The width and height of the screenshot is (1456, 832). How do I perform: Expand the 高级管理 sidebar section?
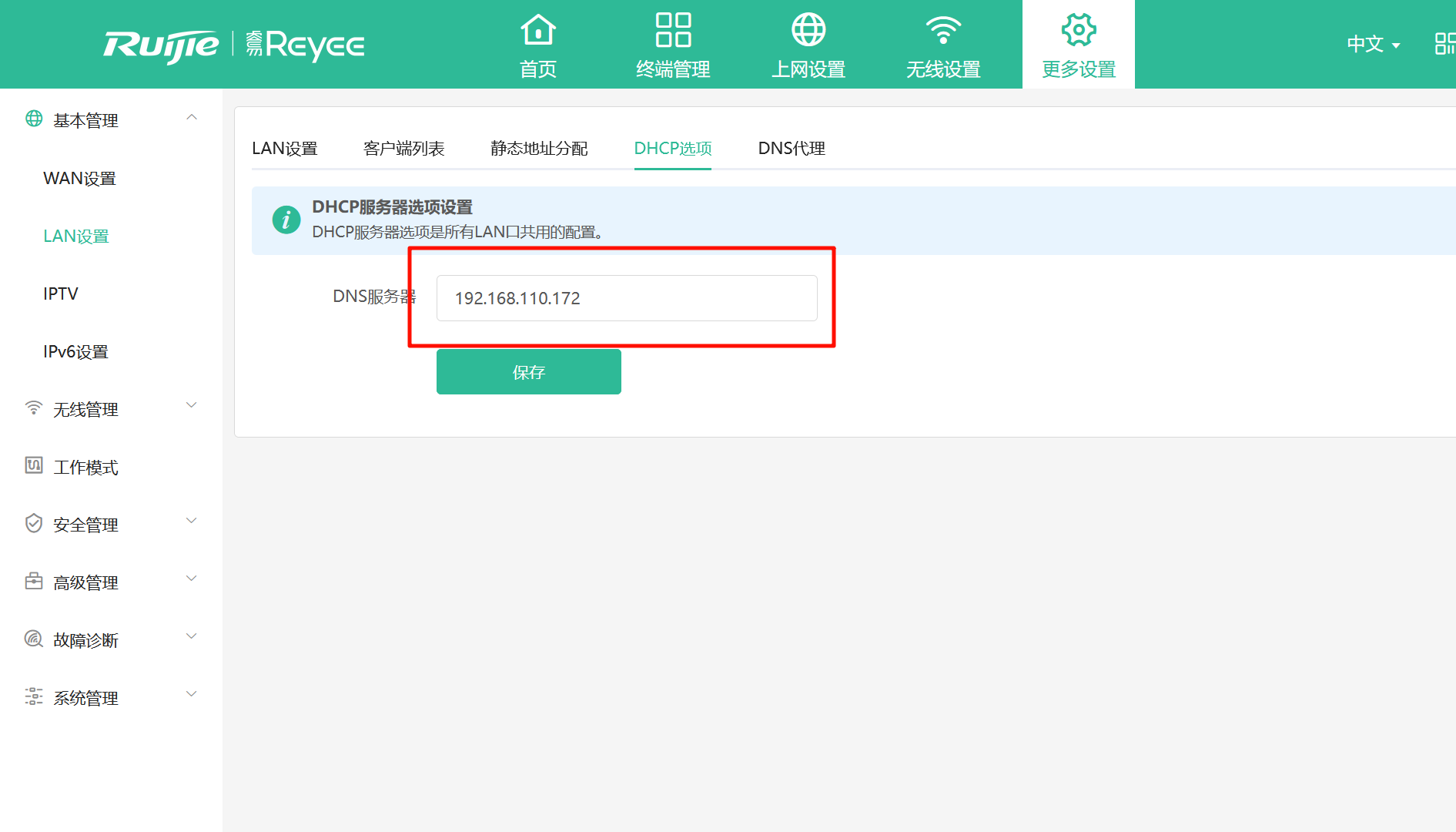192,579
